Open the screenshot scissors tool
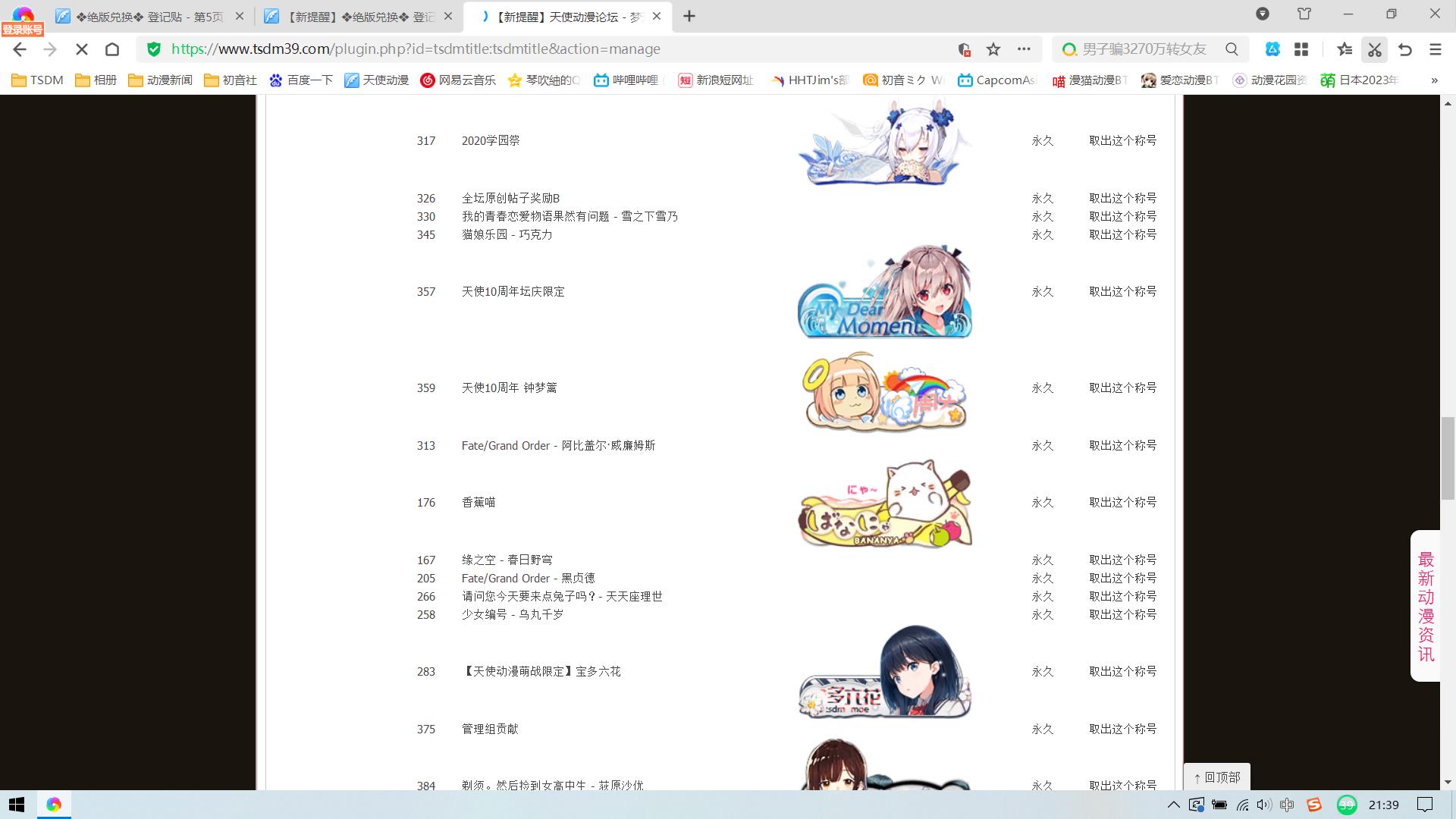The image size is (1456, 819). 1374,49
